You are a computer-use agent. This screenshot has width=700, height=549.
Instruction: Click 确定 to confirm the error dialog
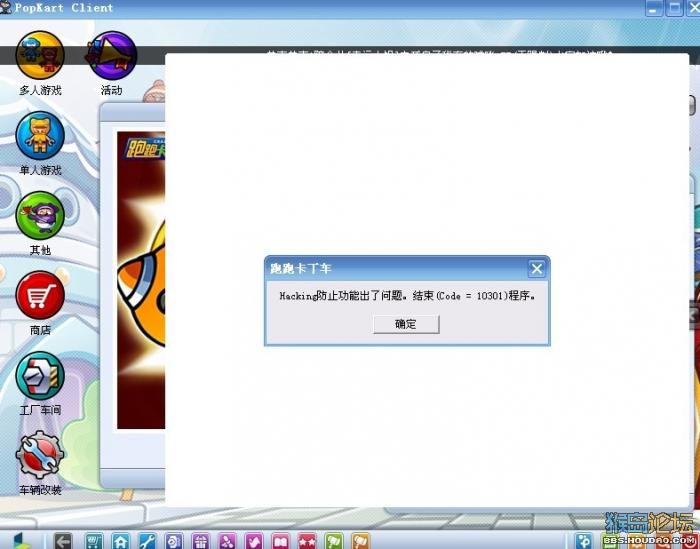(406, 324)
